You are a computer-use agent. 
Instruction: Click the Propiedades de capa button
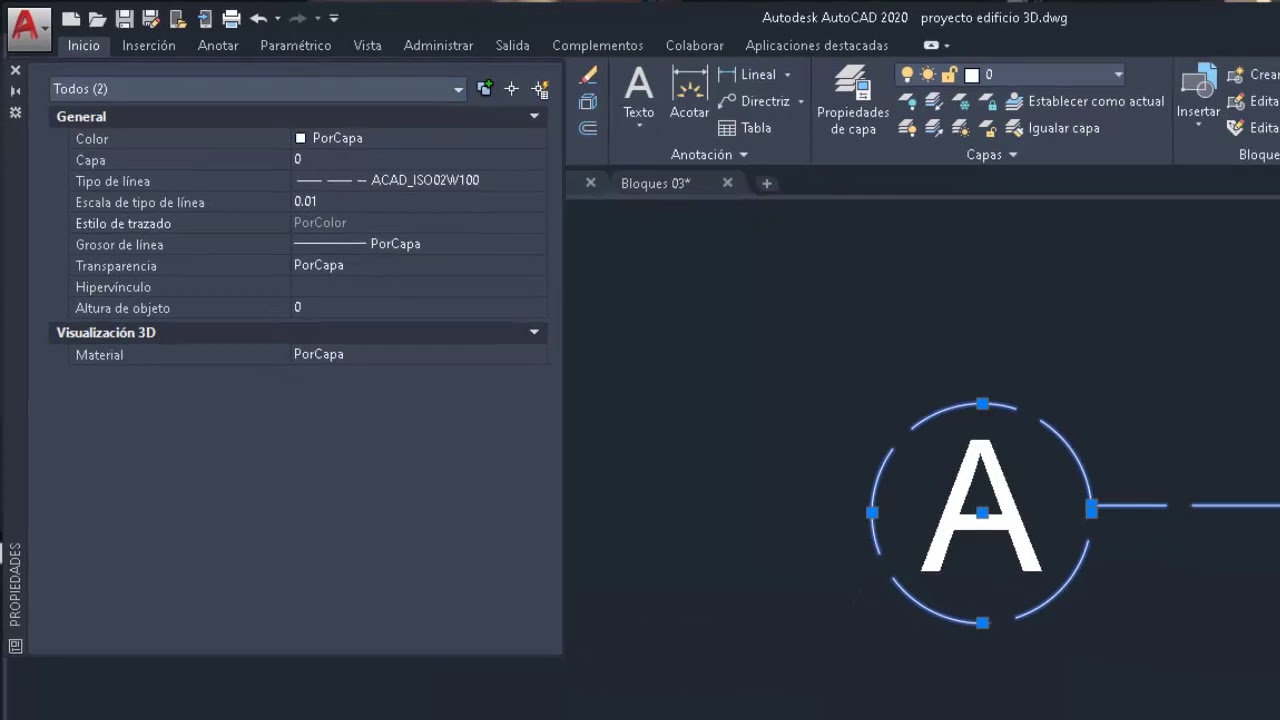click(853, 100)
